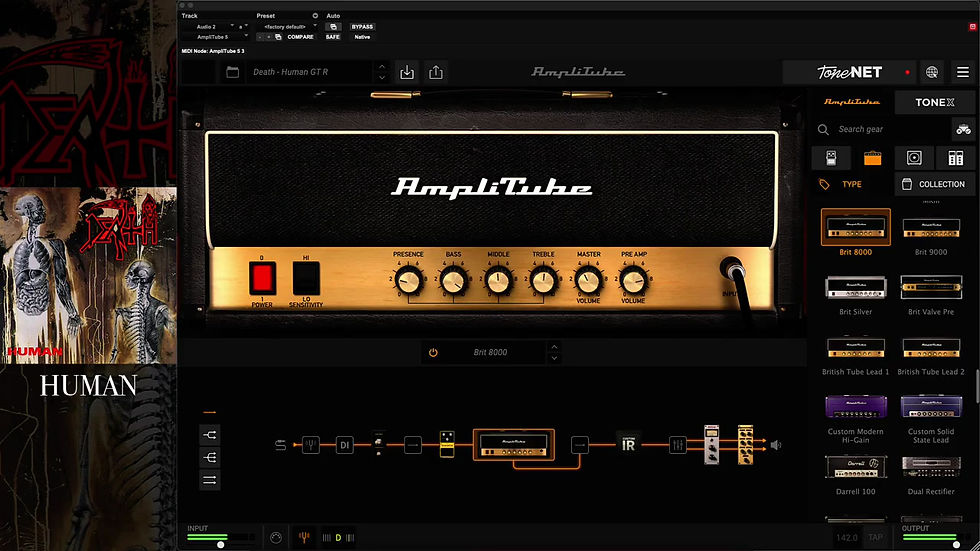Select the stomp pedal gear category

point(831,158)
